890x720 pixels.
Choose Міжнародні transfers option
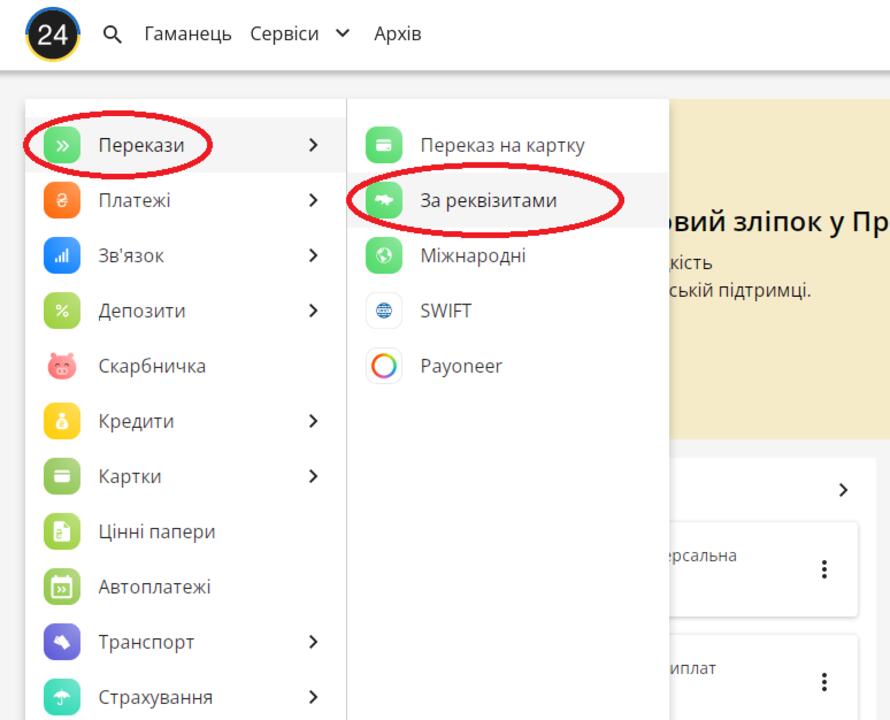[508, 256]
